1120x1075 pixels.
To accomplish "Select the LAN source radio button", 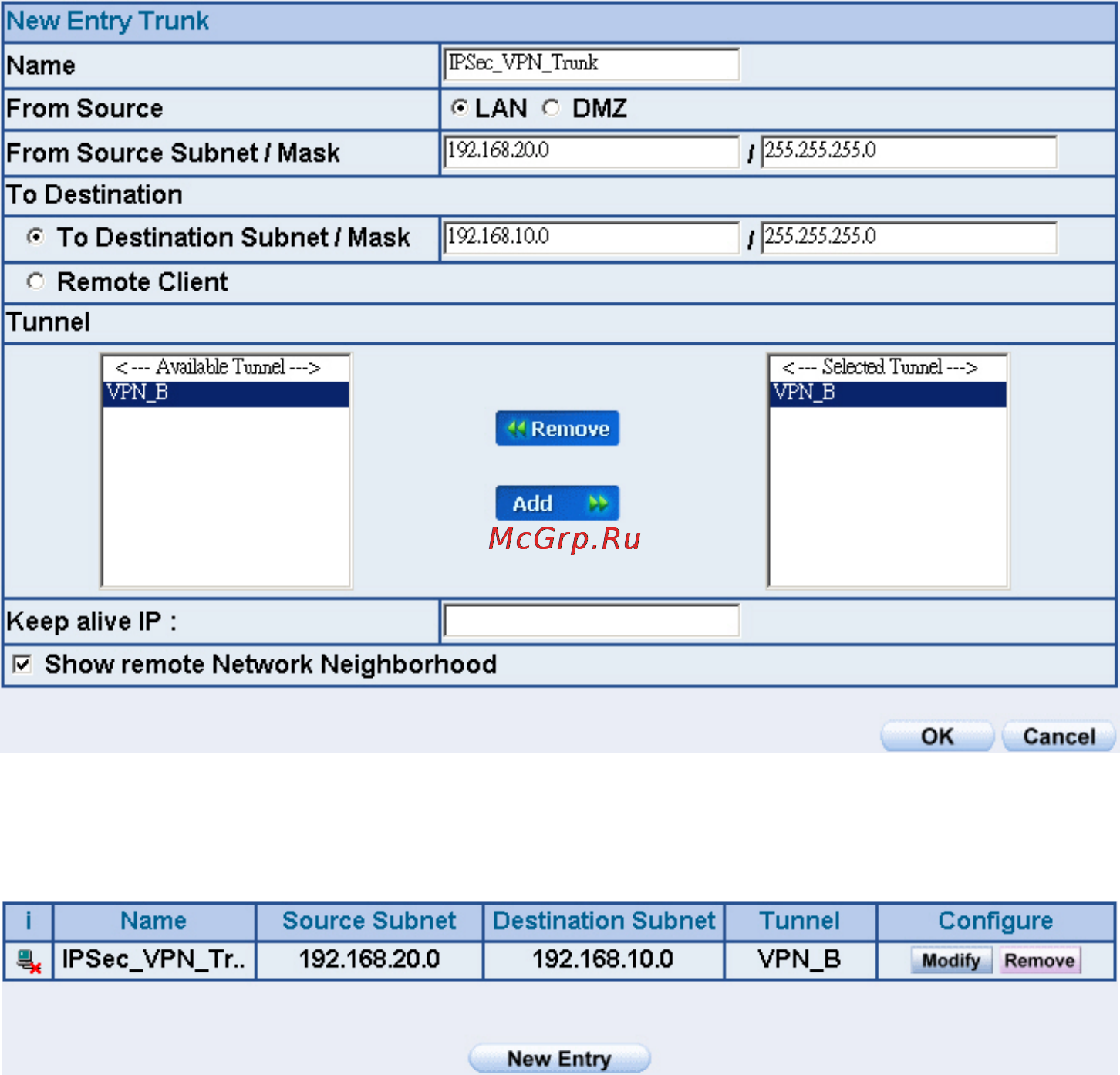I will 460,108.
